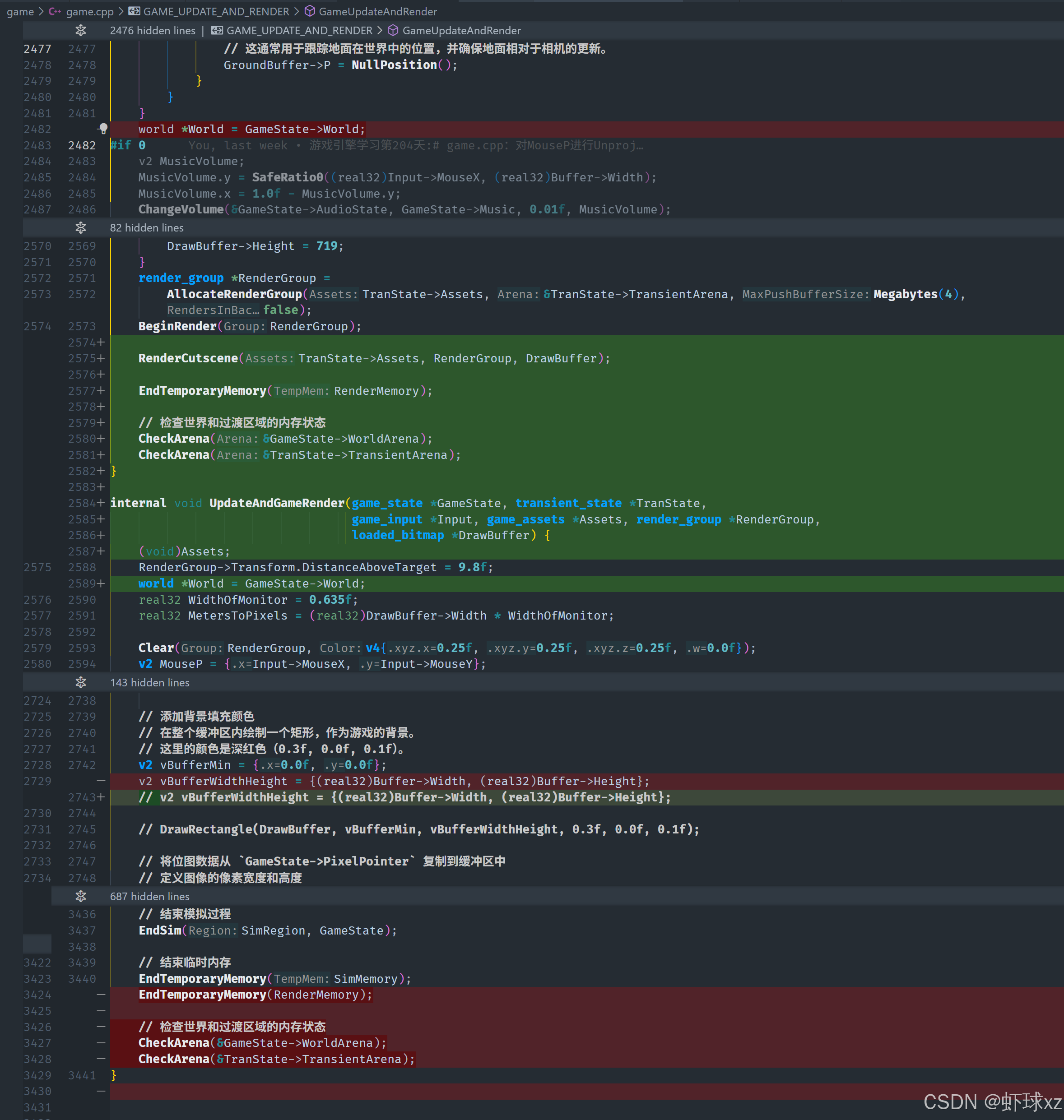Open the 'game.cpp' breadcrumb item
This screenshot has height=1120, width=1064.
[90, 11]
